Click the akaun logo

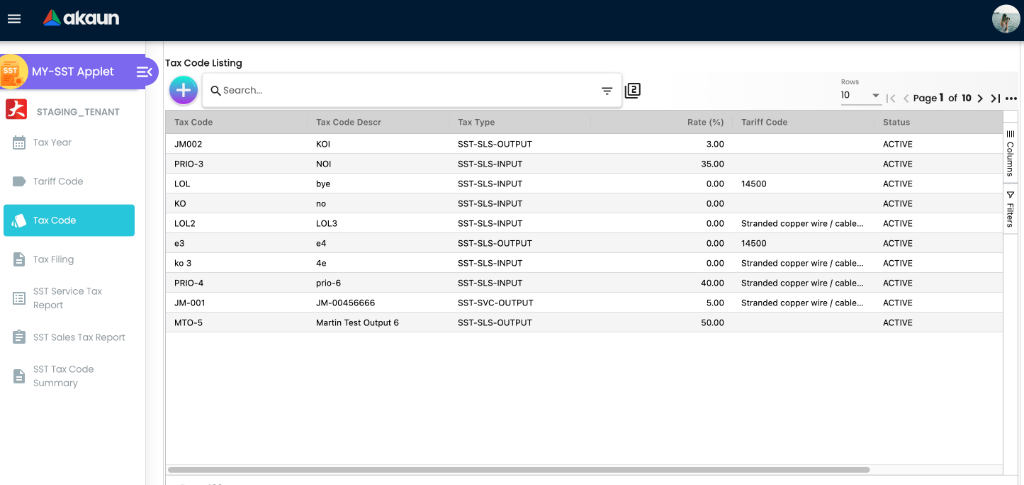pyautogui.click(x=83, y=18)
